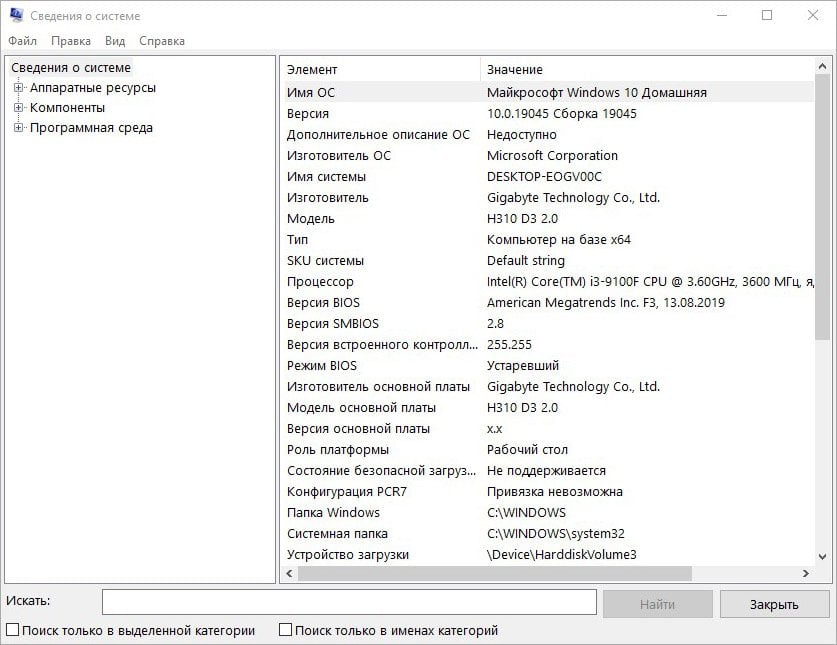The width and height of the screenshot is (837, 645).
Task: Expand the Компоненты tree node
Action: [x=18, y=108]
